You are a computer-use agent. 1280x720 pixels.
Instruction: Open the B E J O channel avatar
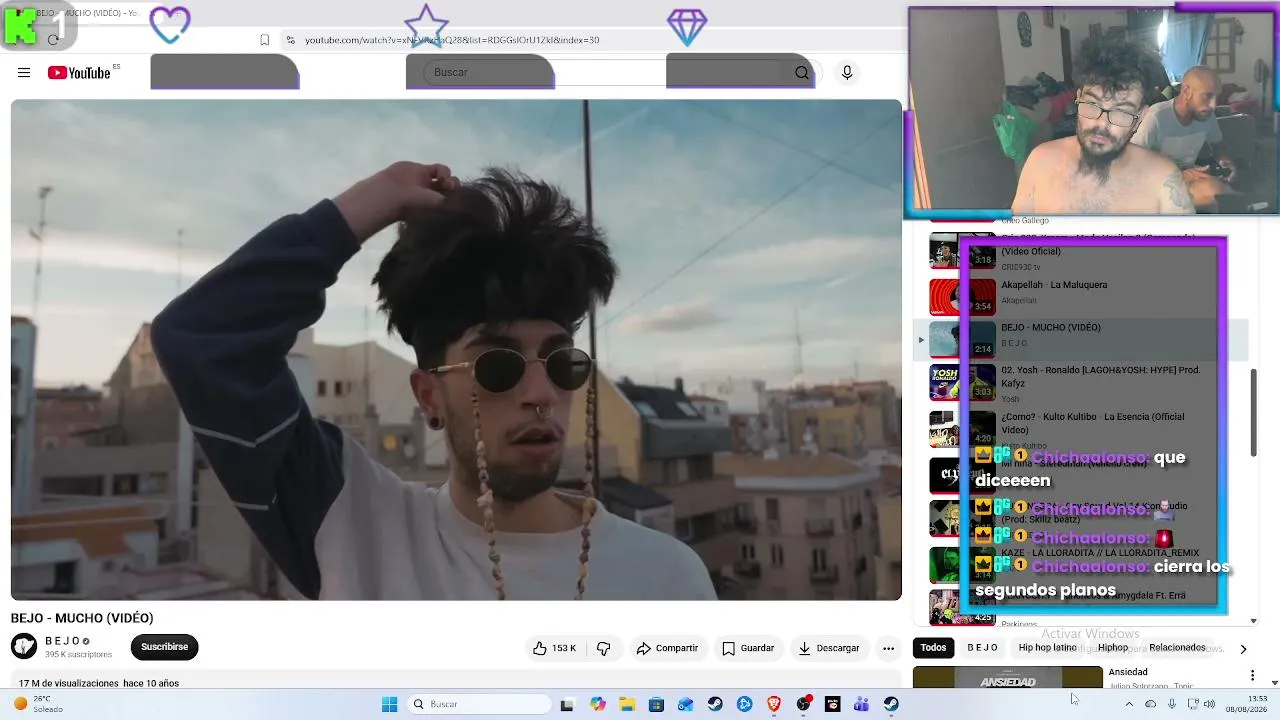click(24, 646)
